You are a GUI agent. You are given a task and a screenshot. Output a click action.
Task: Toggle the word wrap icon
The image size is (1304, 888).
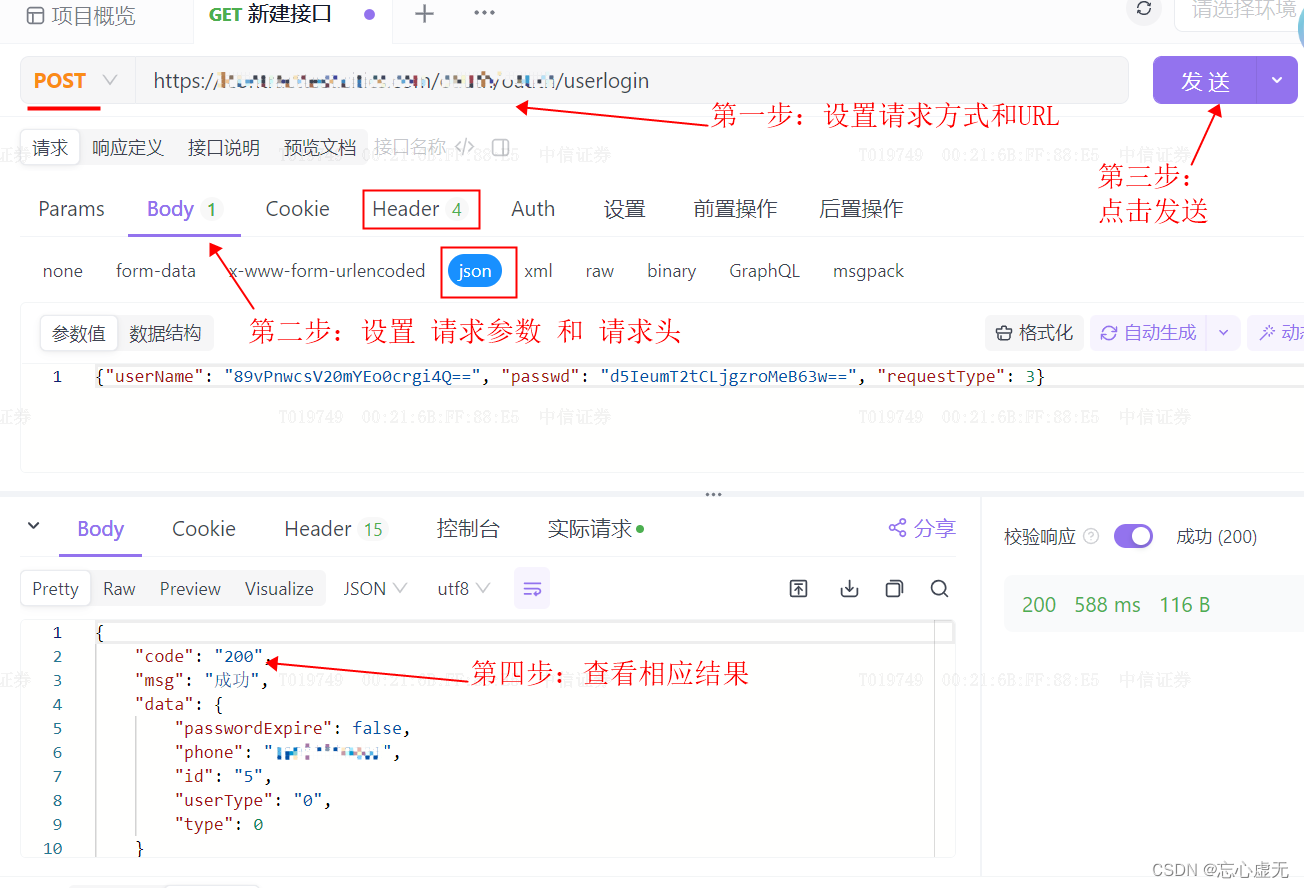[x=532, y=589]
